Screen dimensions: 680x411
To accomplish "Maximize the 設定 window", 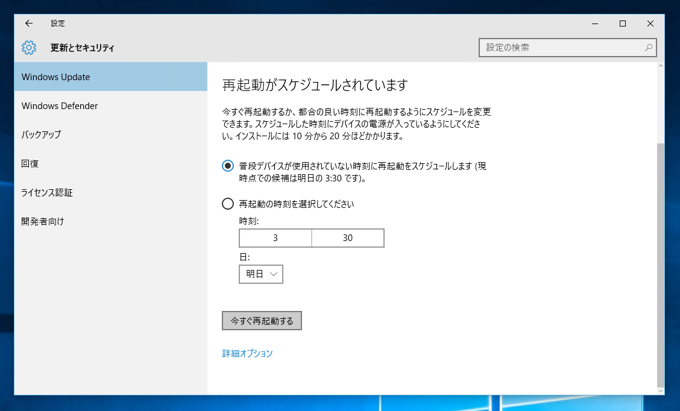I will coord(623,24).
